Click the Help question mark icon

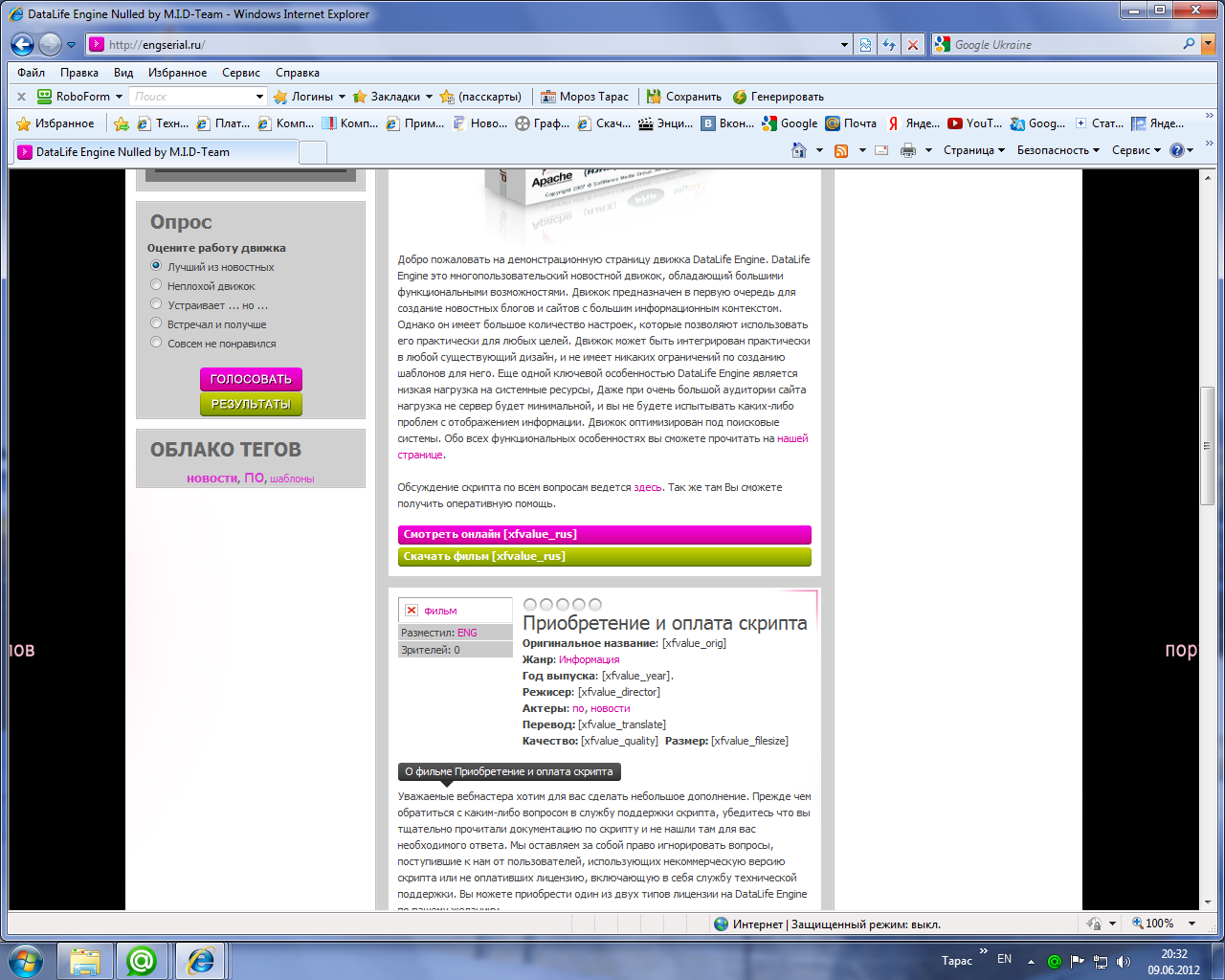coord(1177,150)
